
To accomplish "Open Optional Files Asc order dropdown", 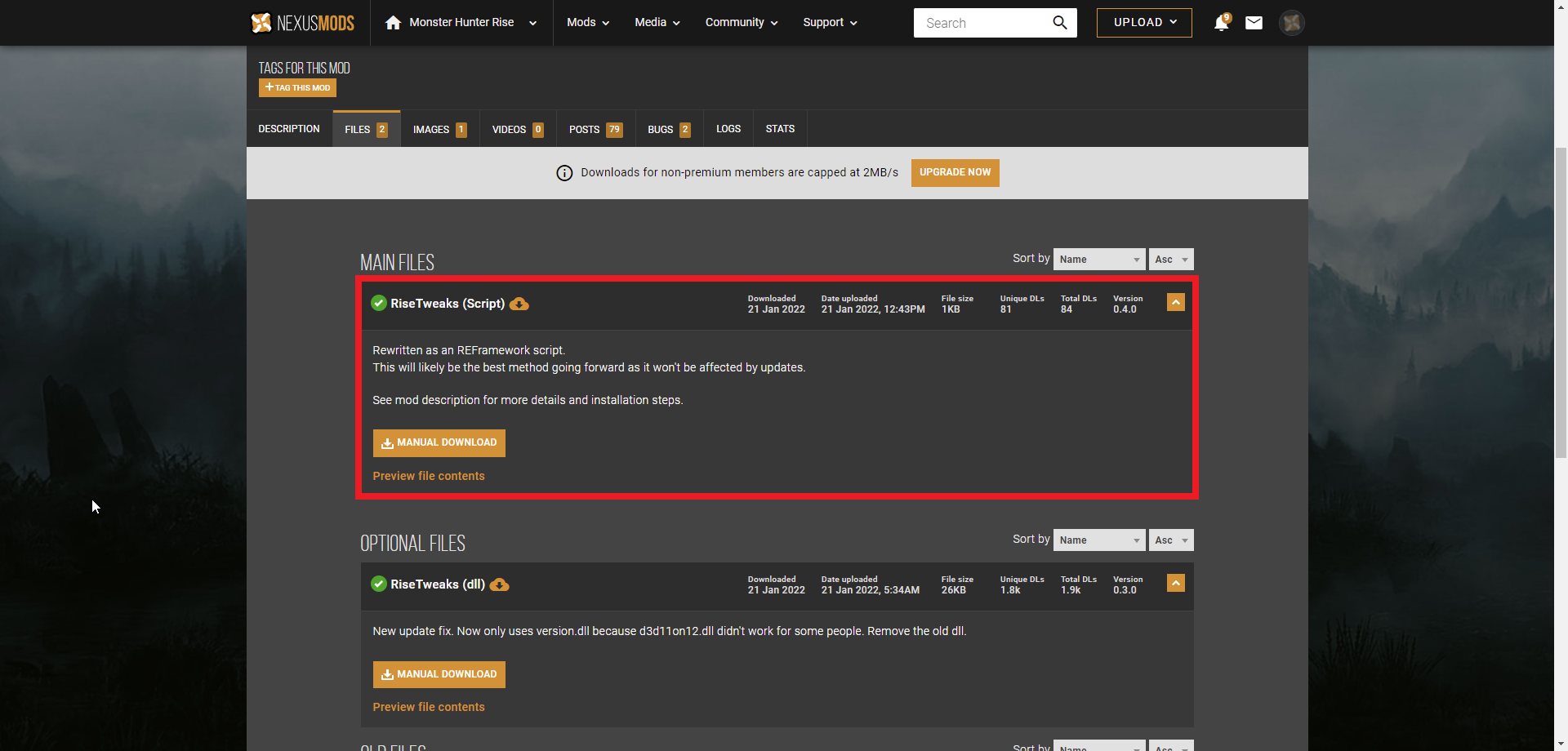I will click(1171, 540).
